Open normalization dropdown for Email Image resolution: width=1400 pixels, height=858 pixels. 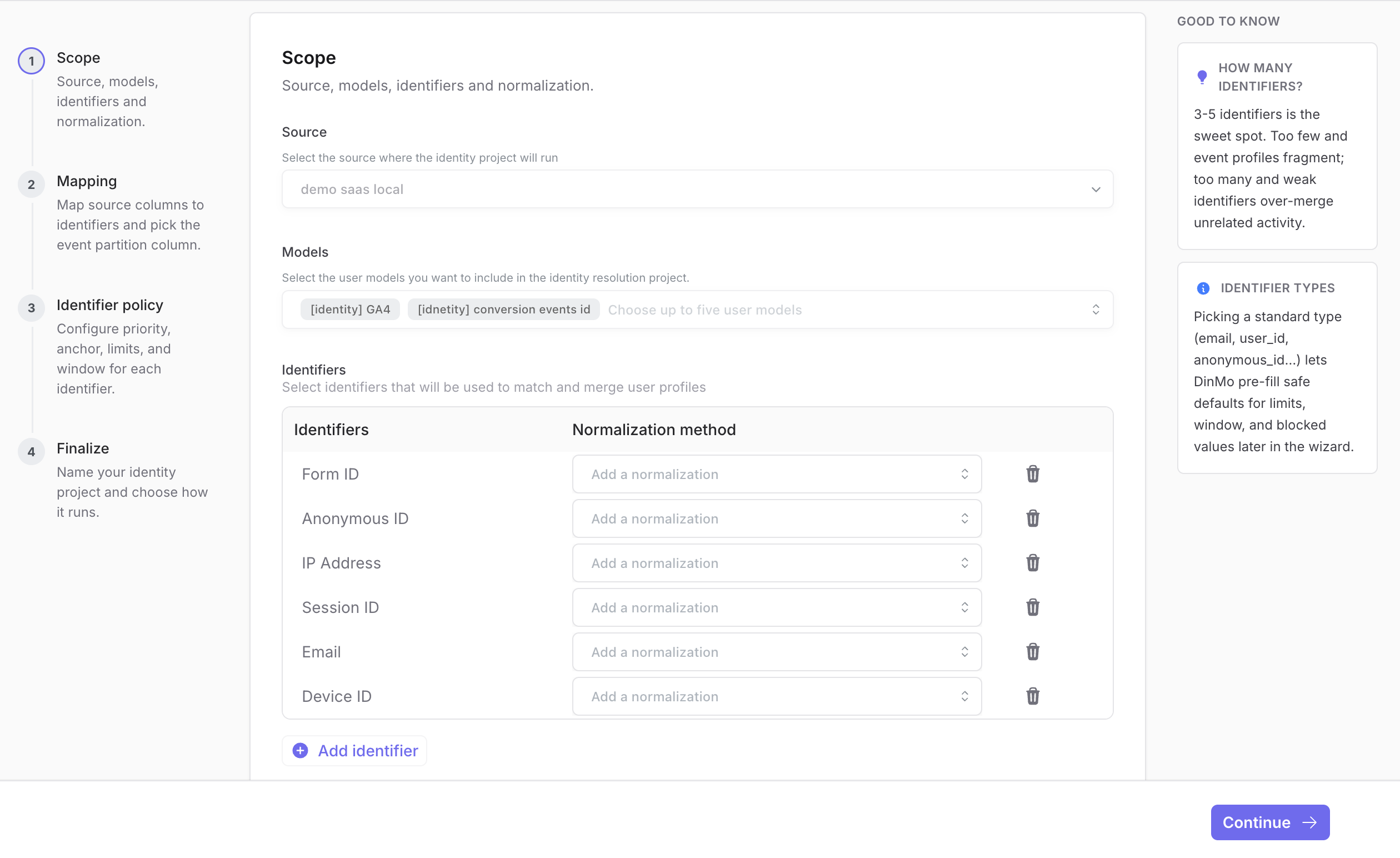click(776, 652)
